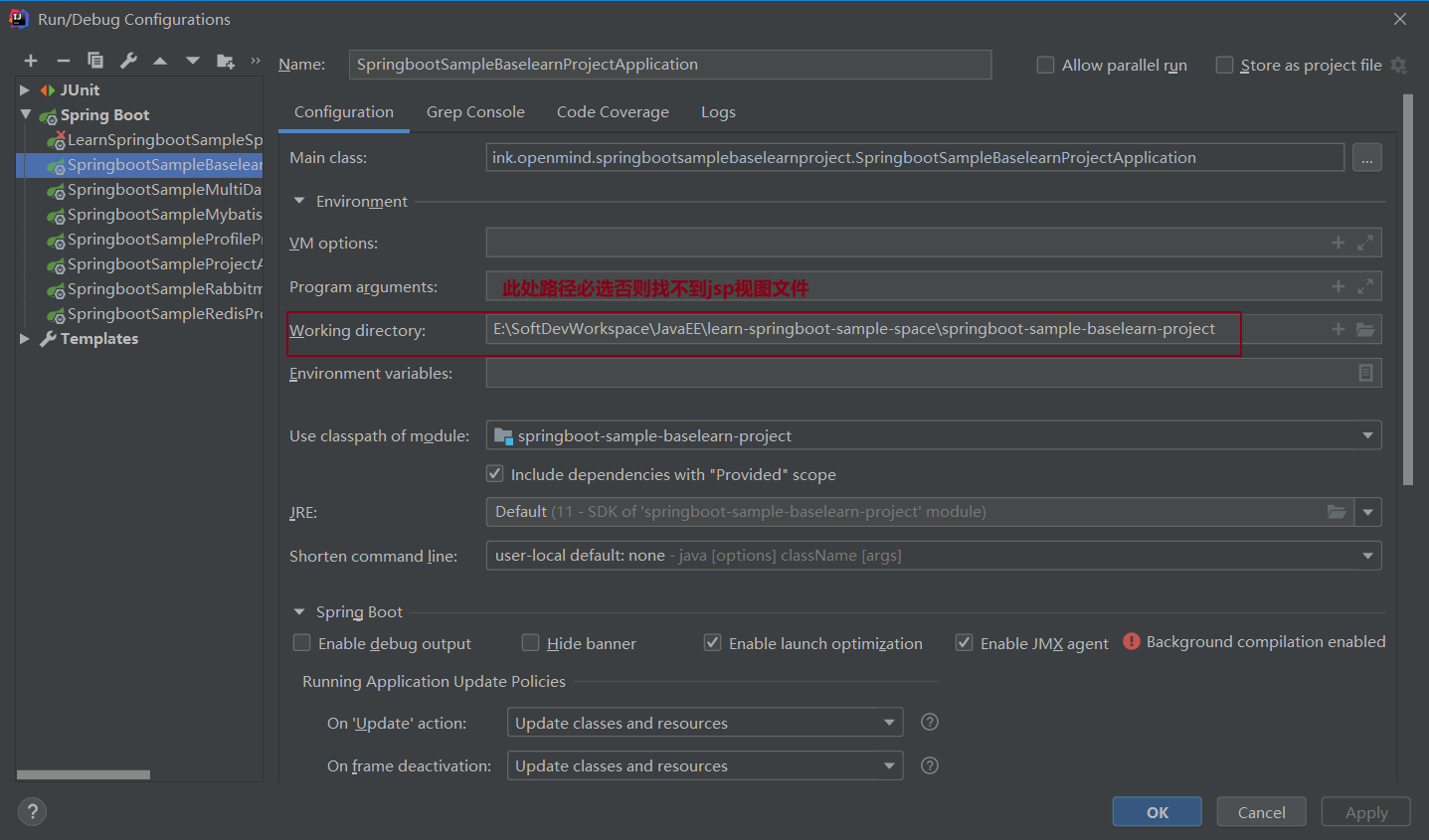The height and width of the screenshot is (840, 1429).
Task: Open the Grep Console tab
Action: tap(475, 112)
